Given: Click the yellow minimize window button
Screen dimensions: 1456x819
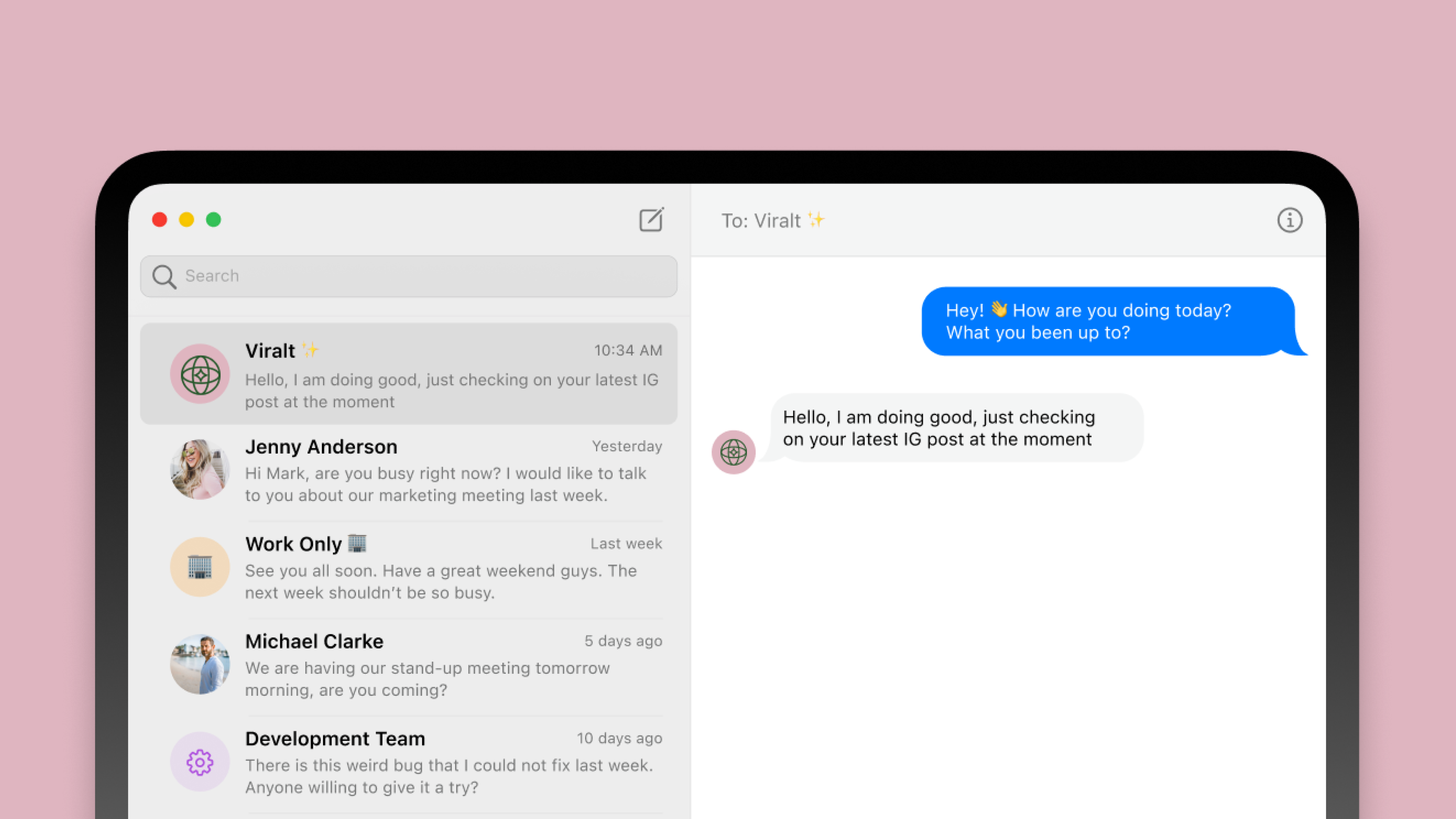Looking at the screenshot, I should [187, 219].
